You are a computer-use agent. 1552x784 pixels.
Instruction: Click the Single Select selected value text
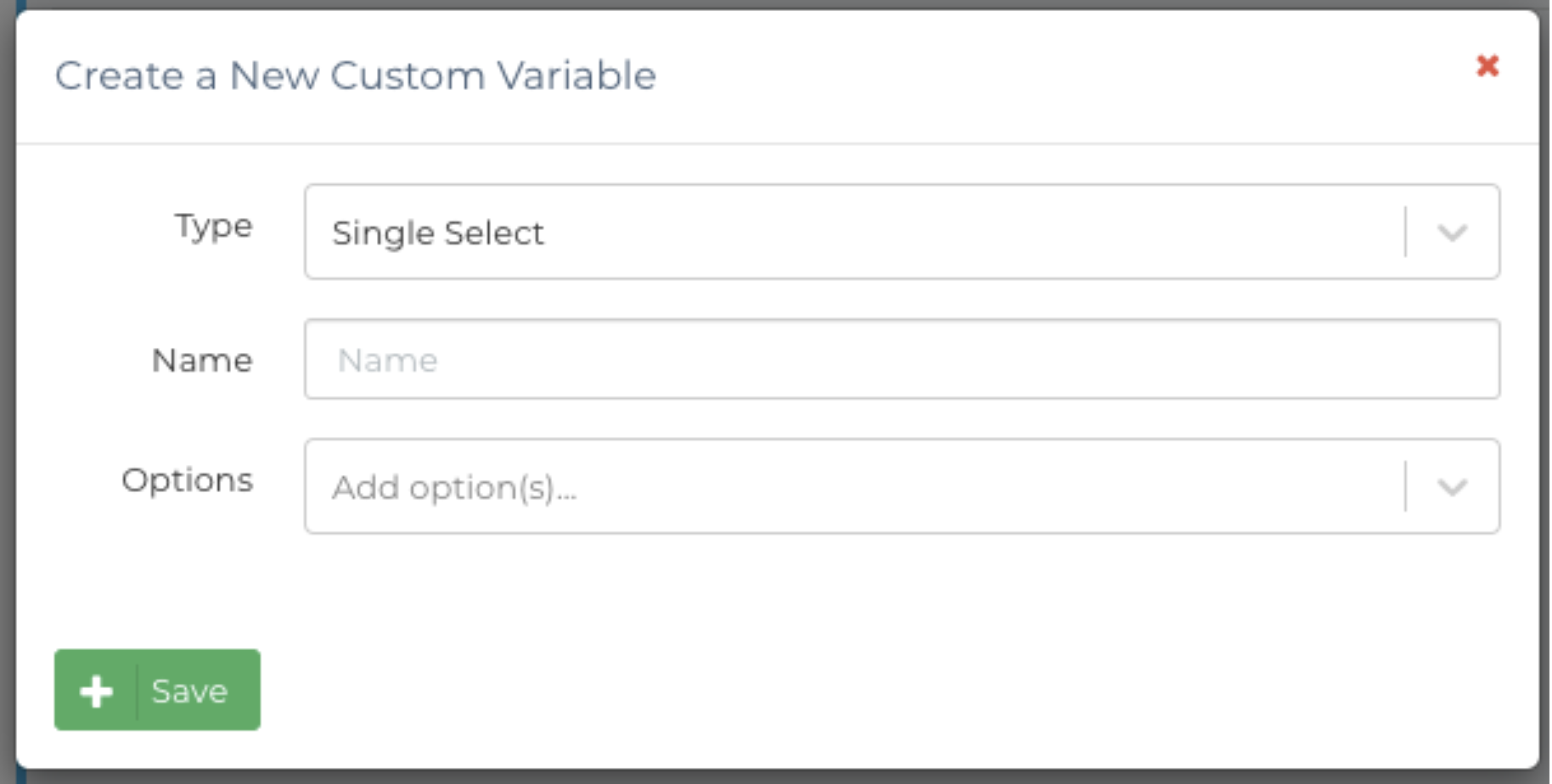tap(437, 232)
